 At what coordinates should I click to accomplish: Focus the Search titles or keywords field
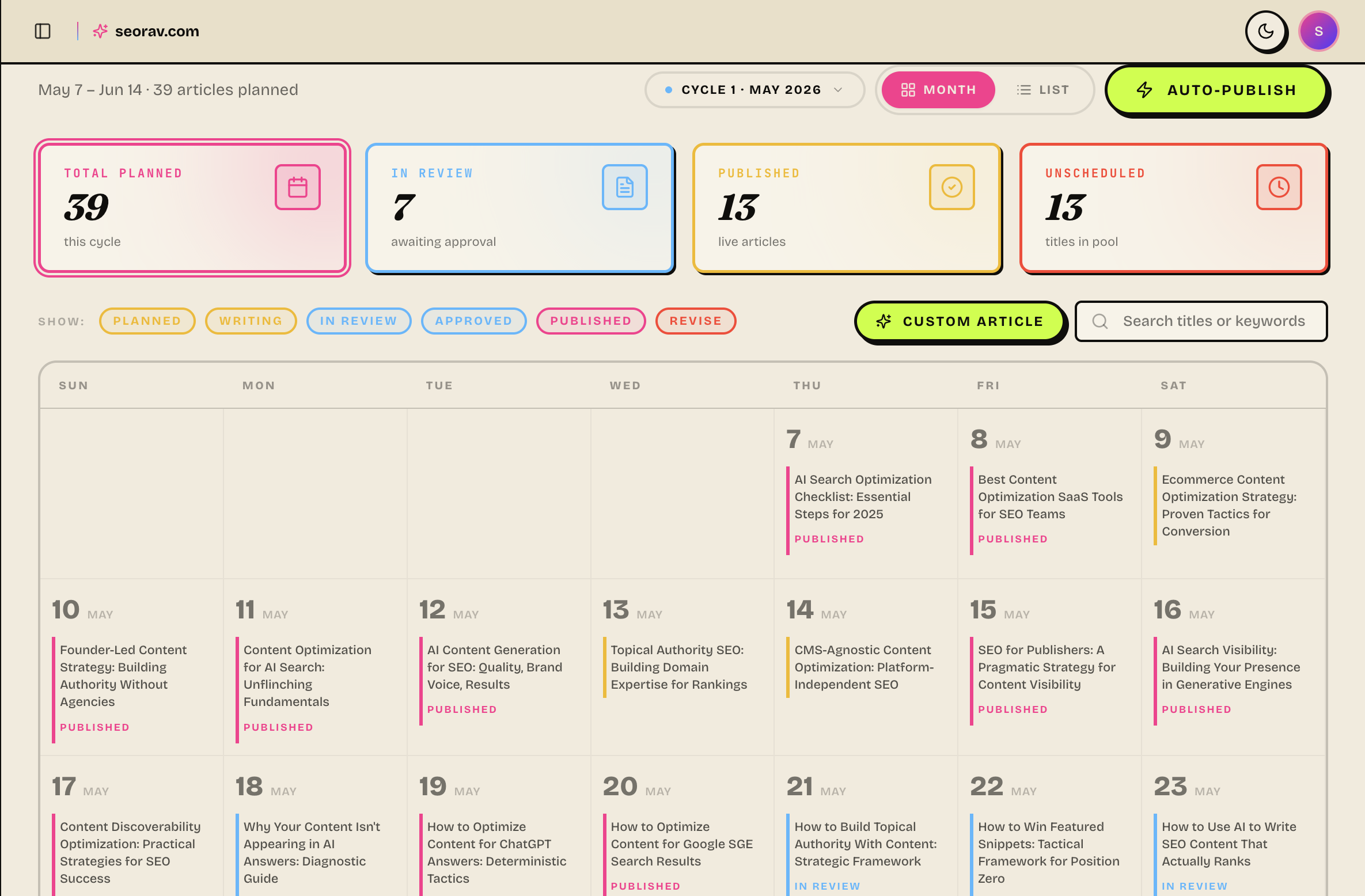pyautogui.click(x=1201, y=321)
